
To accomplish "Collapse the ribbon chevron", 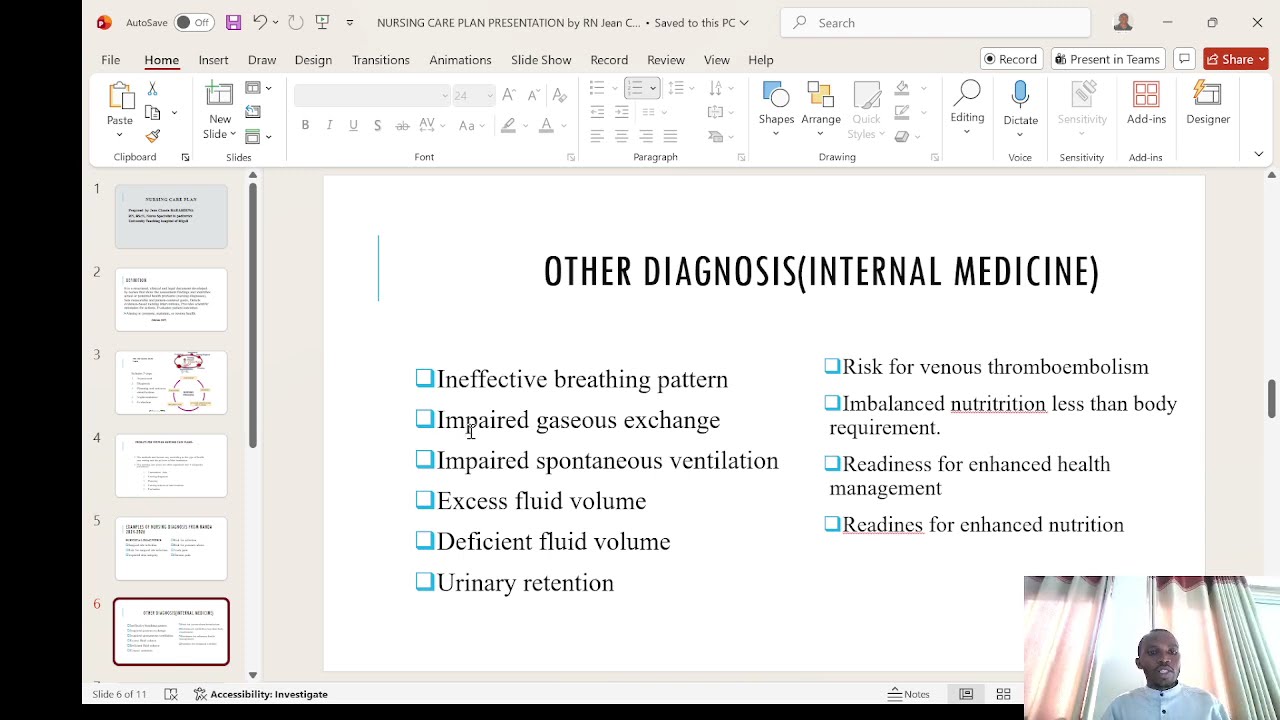I will tap(1259, 154).
